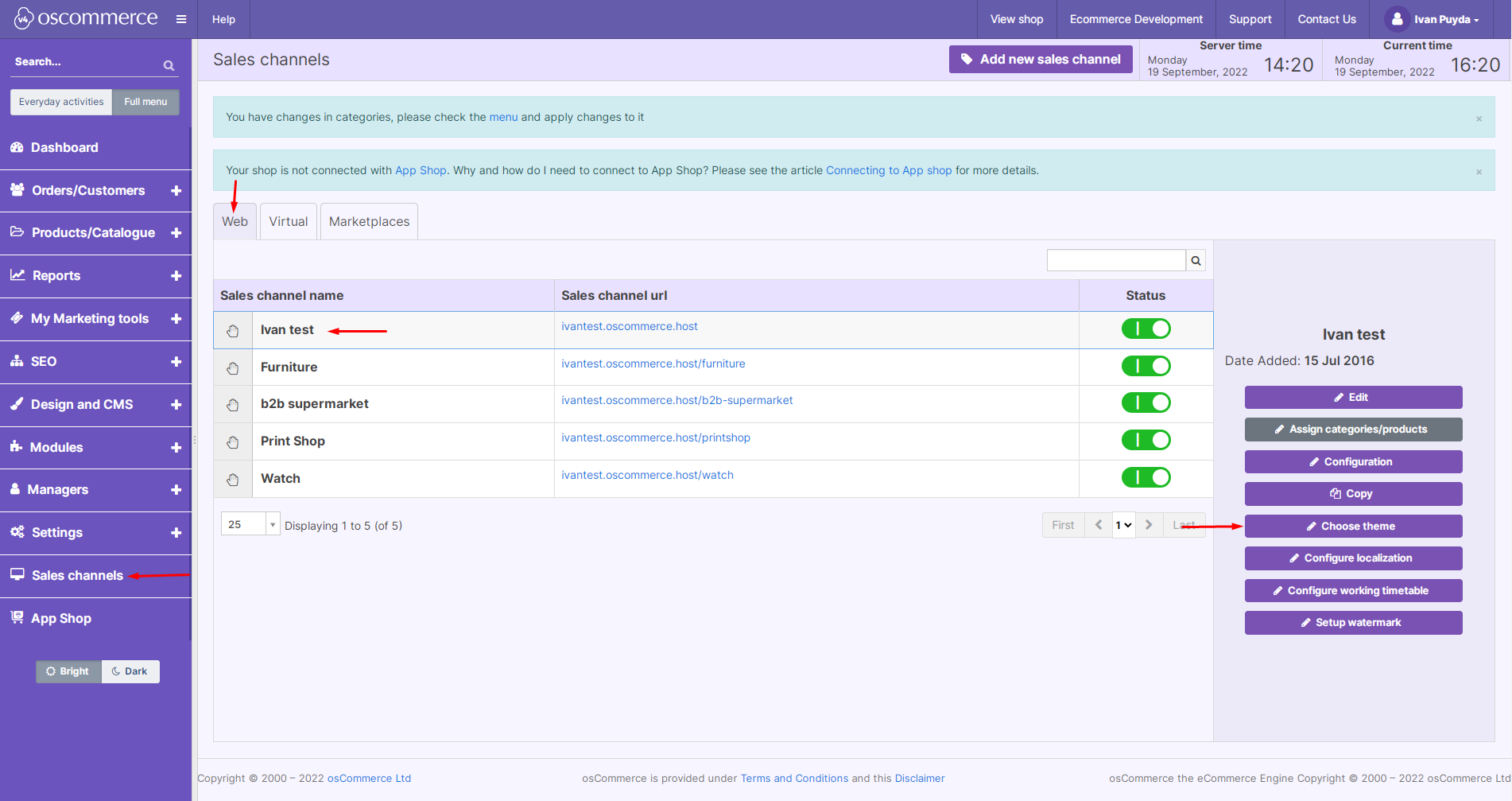The image size is (1512, 801).
Task: Dismiss the categories changes notification
Action: click(x=1479, y=119)
